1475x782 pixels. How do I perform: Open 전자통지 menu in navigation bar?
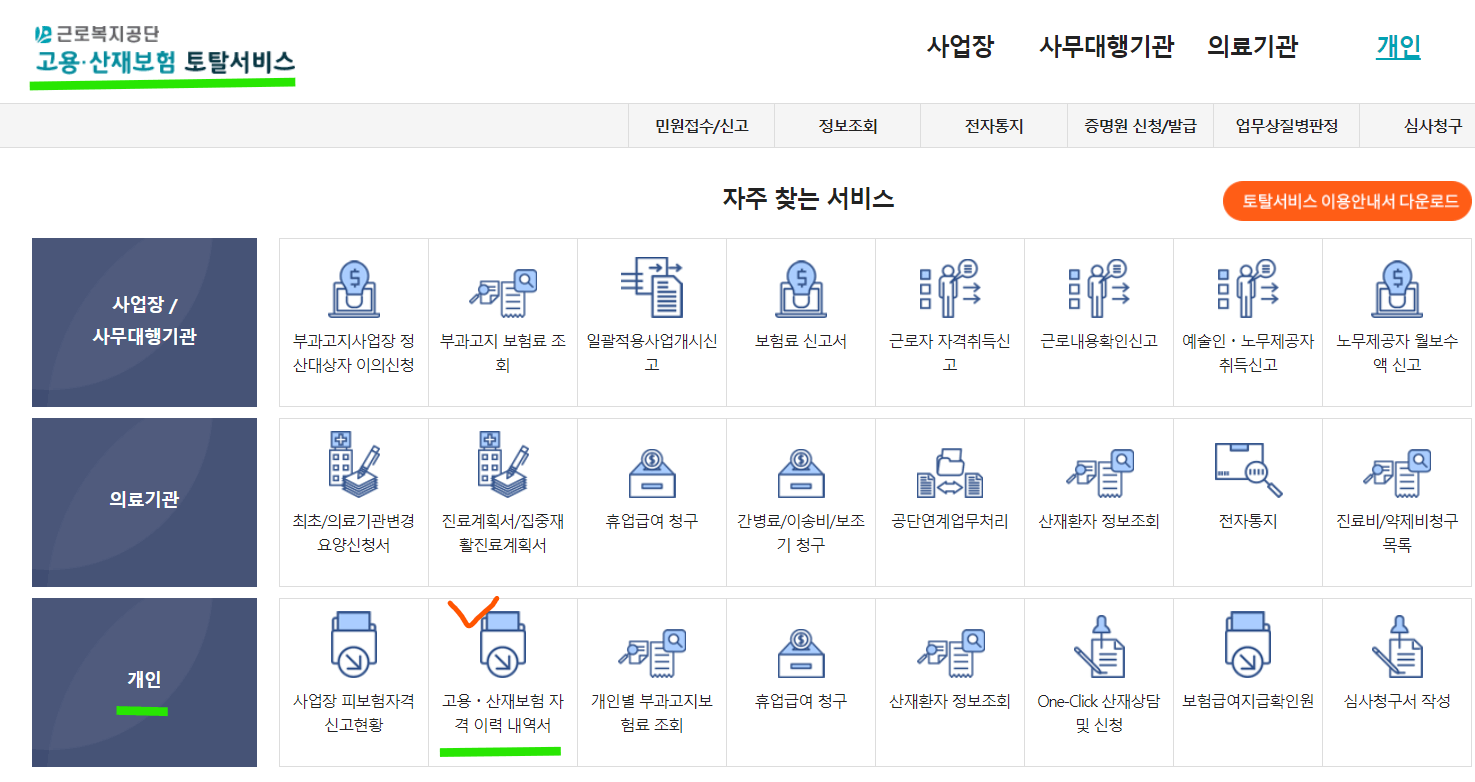994,126
